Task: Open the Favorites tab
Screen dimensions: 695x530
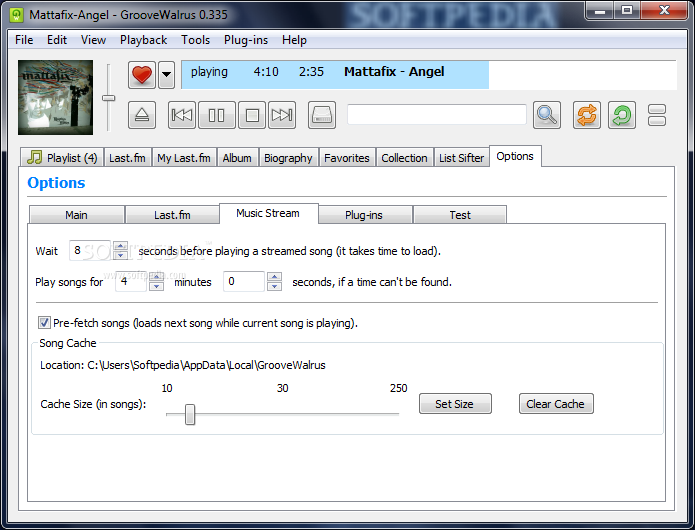Action: click(347, 158)
